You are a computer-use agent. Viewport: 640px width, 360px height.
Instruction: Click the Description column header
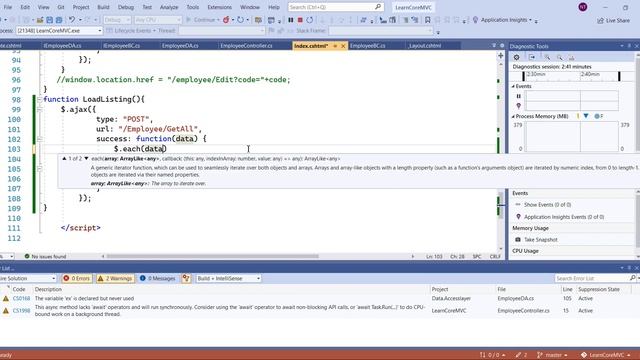click(x=48, y=289)
